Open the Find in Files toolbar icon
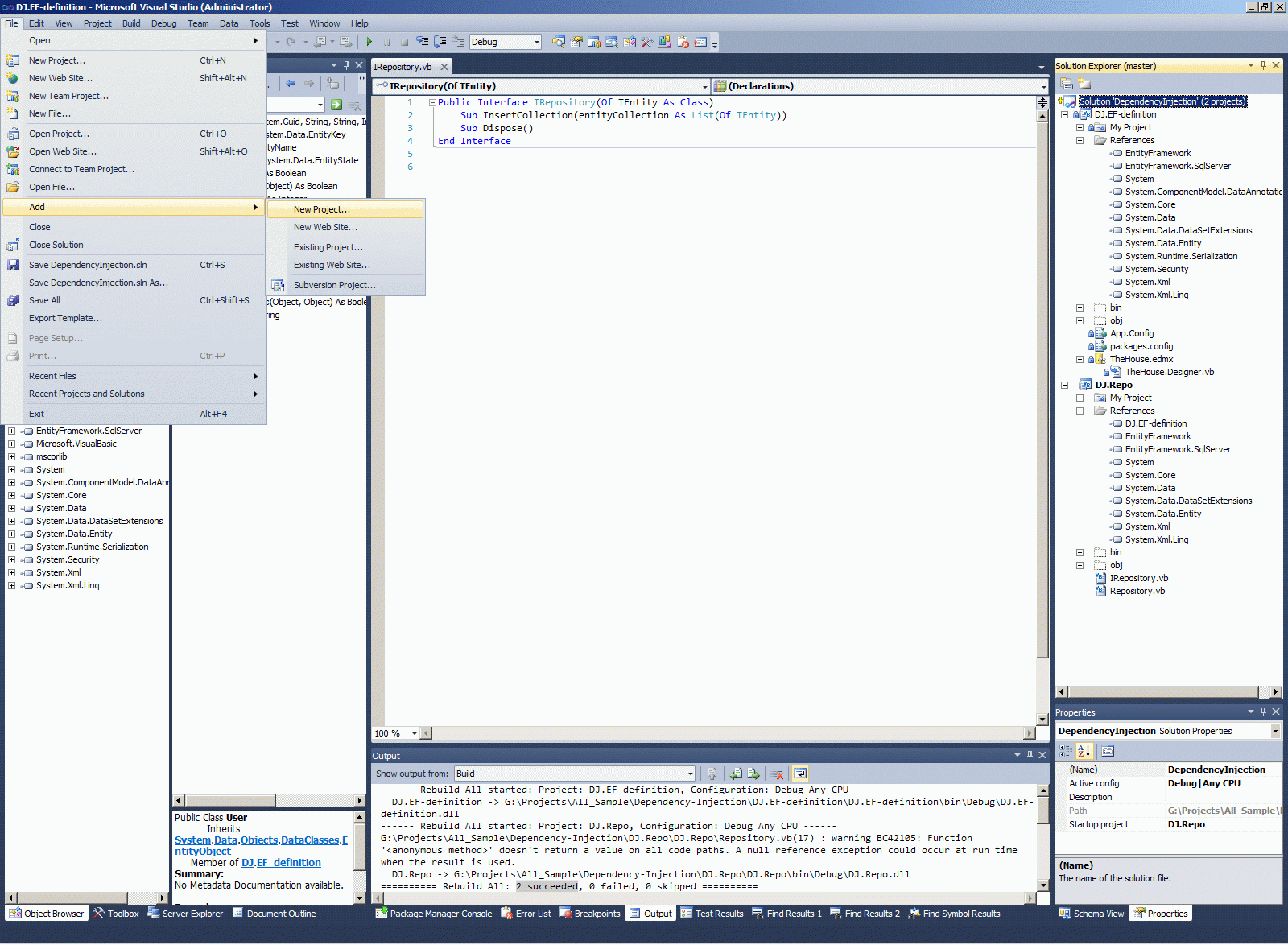Screen dimensions: 1288x945 pyautogui.click(x=558, y=42)
